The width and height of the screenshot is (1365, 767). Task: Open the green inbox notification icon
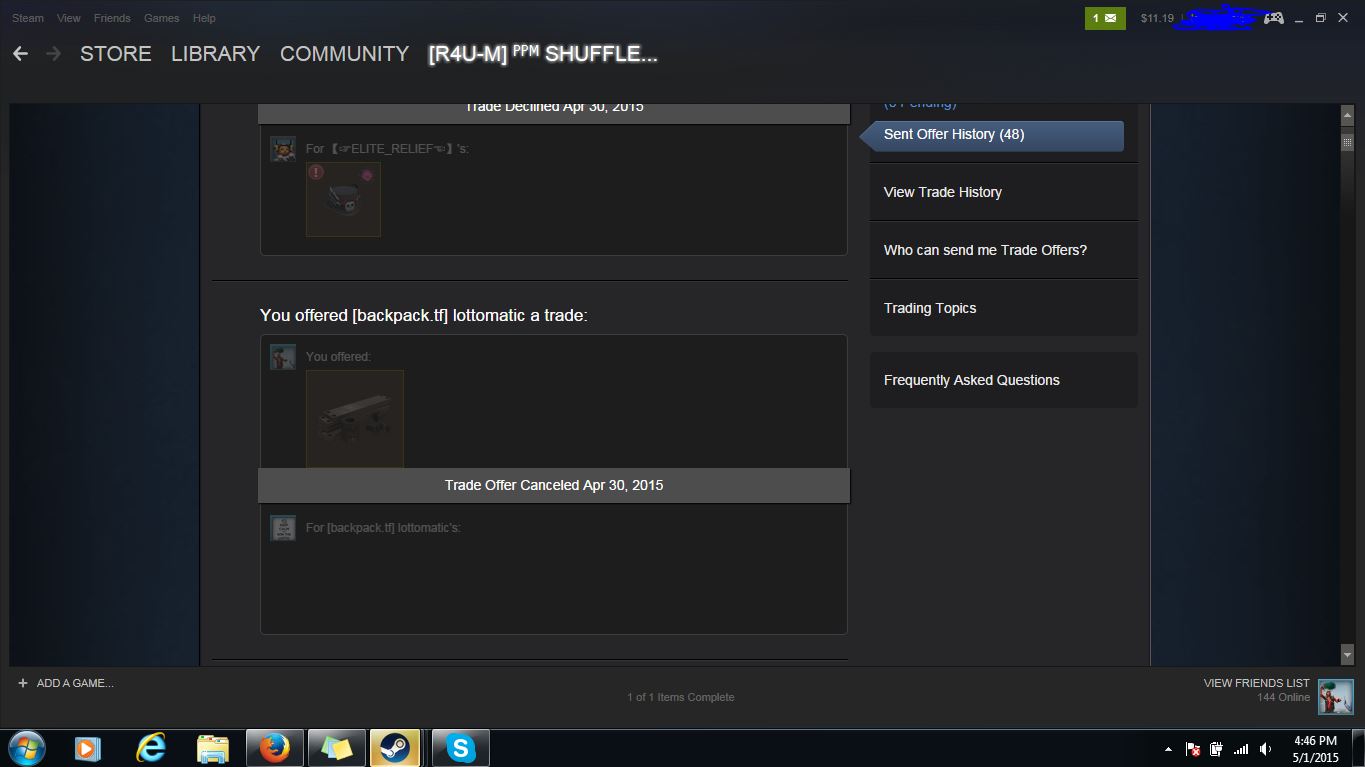1105,18
